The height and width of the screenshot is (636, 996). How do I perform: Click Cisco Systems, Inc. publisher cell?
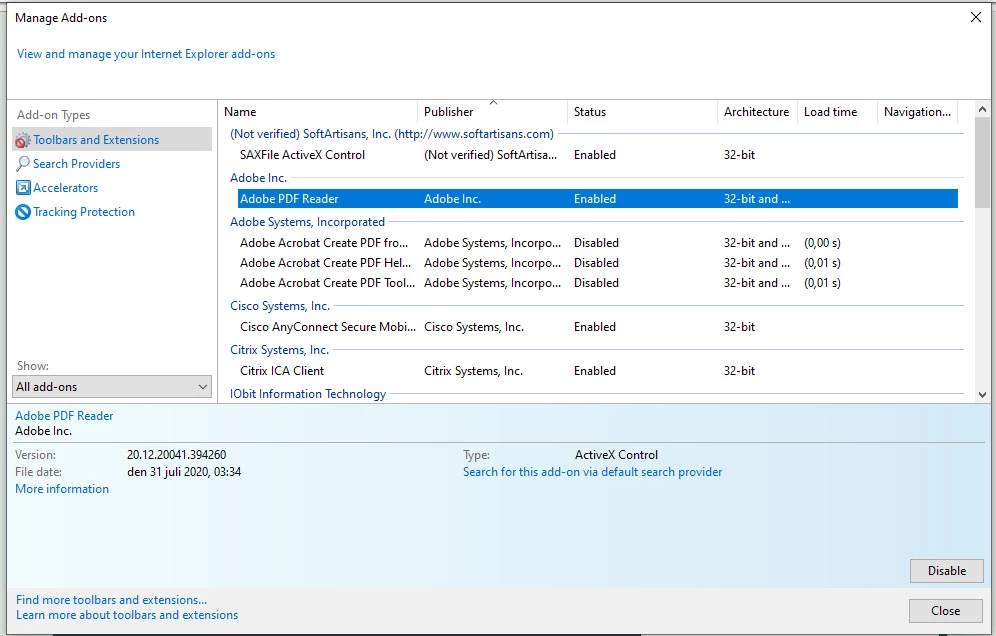[474, 327]
